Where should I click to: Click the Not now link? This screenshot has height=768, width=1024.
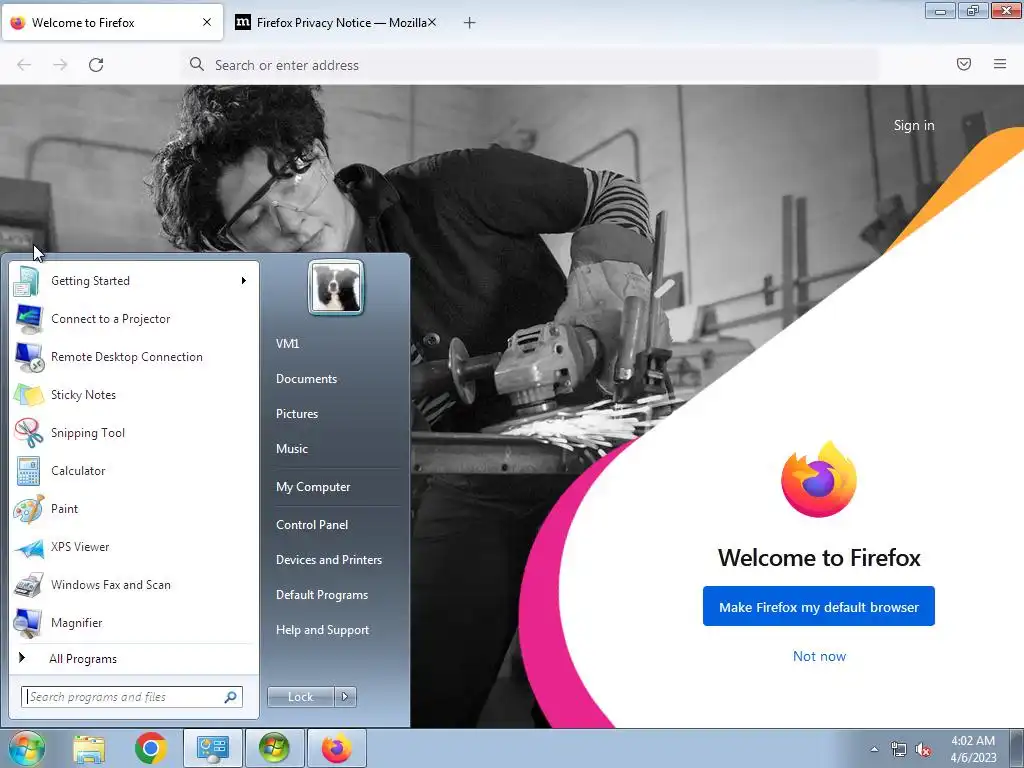(x=819, y=656)
